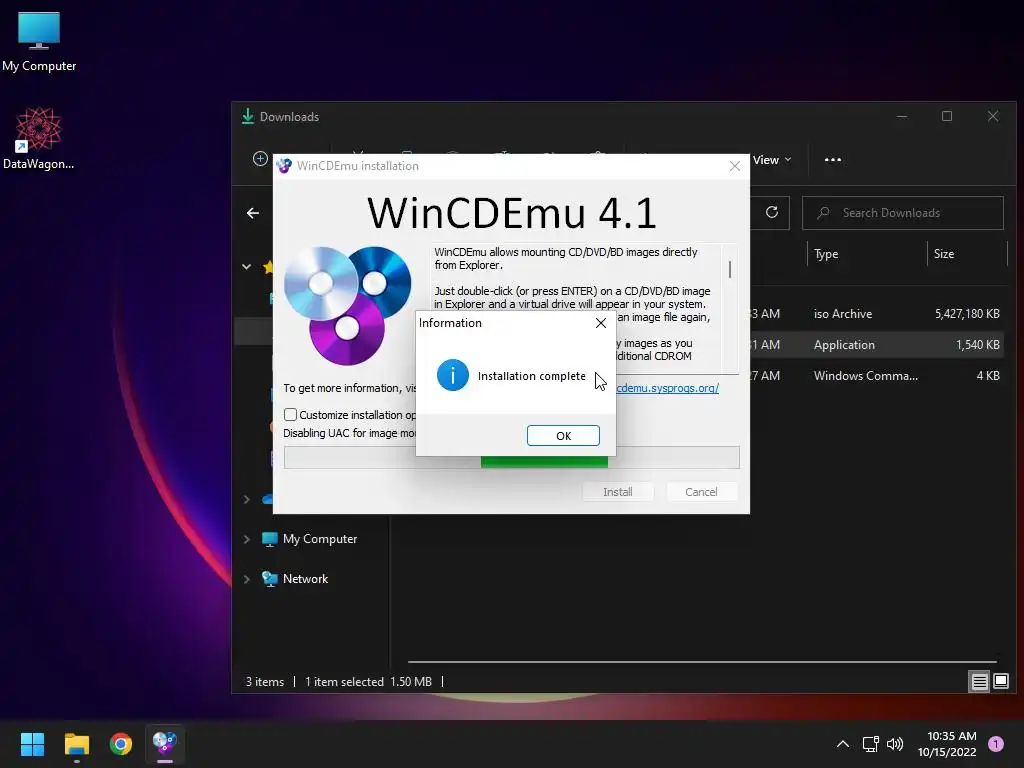
Task: Click the WinCDEmu taskbar icon
Action: click(165, 744)
